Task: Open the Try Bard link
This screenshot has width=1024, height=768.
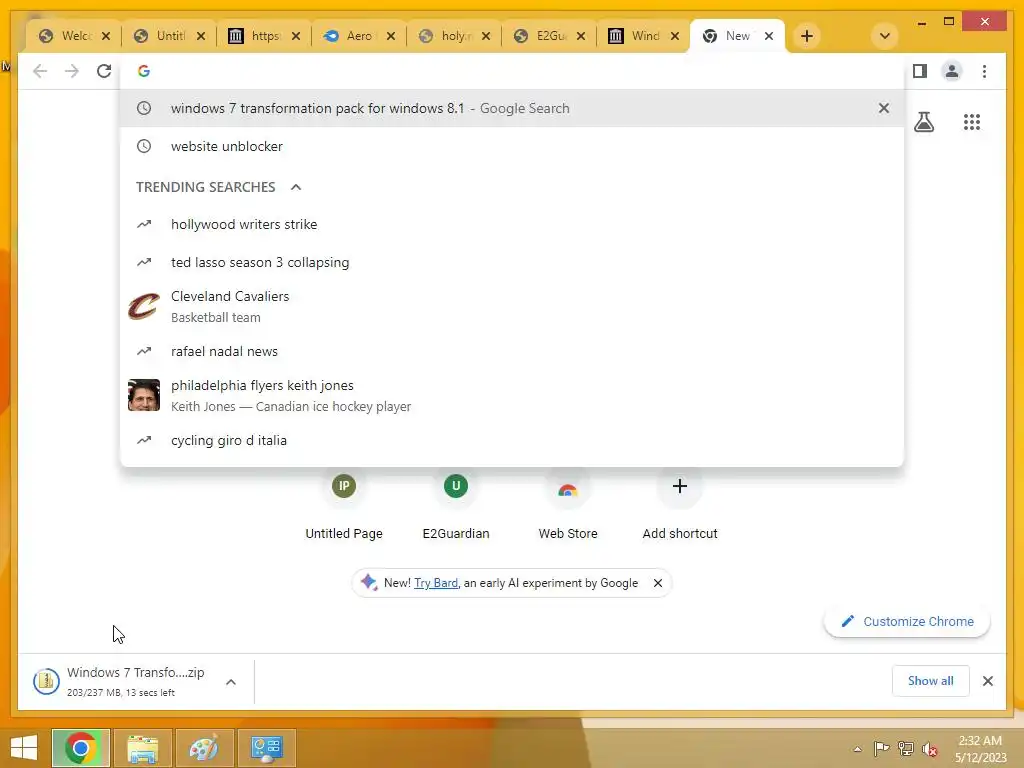Action: pyautogui.click(x=436, y=583)
